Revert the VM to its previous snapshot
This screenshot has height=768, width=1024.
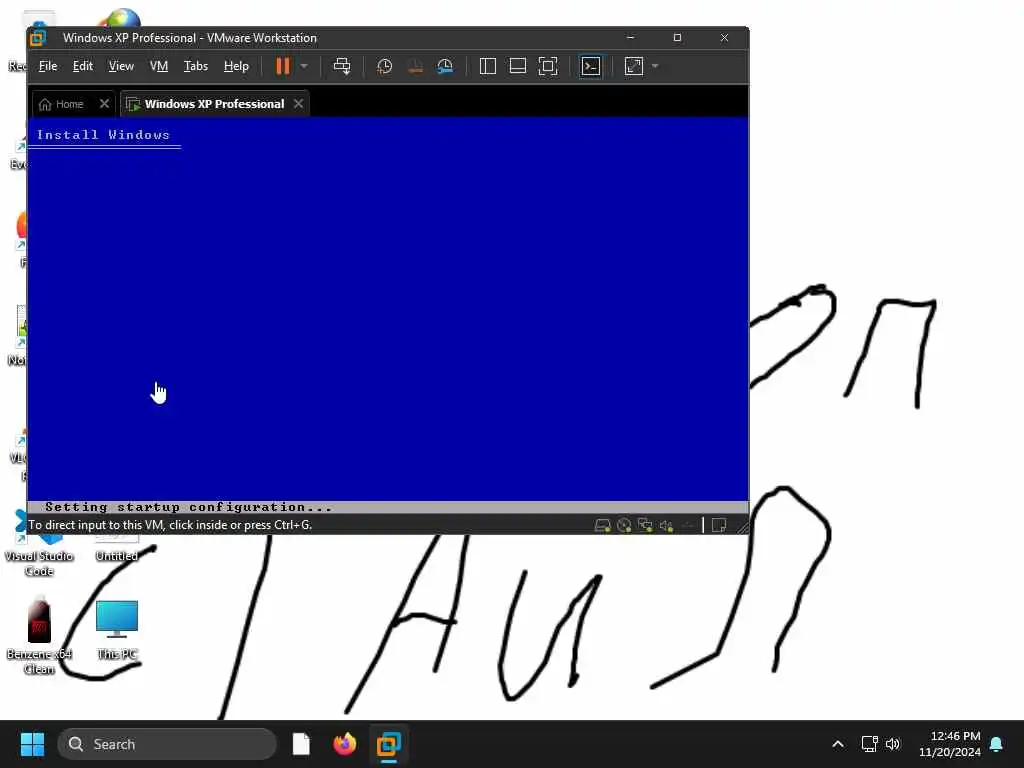click(x=415, y=66)
